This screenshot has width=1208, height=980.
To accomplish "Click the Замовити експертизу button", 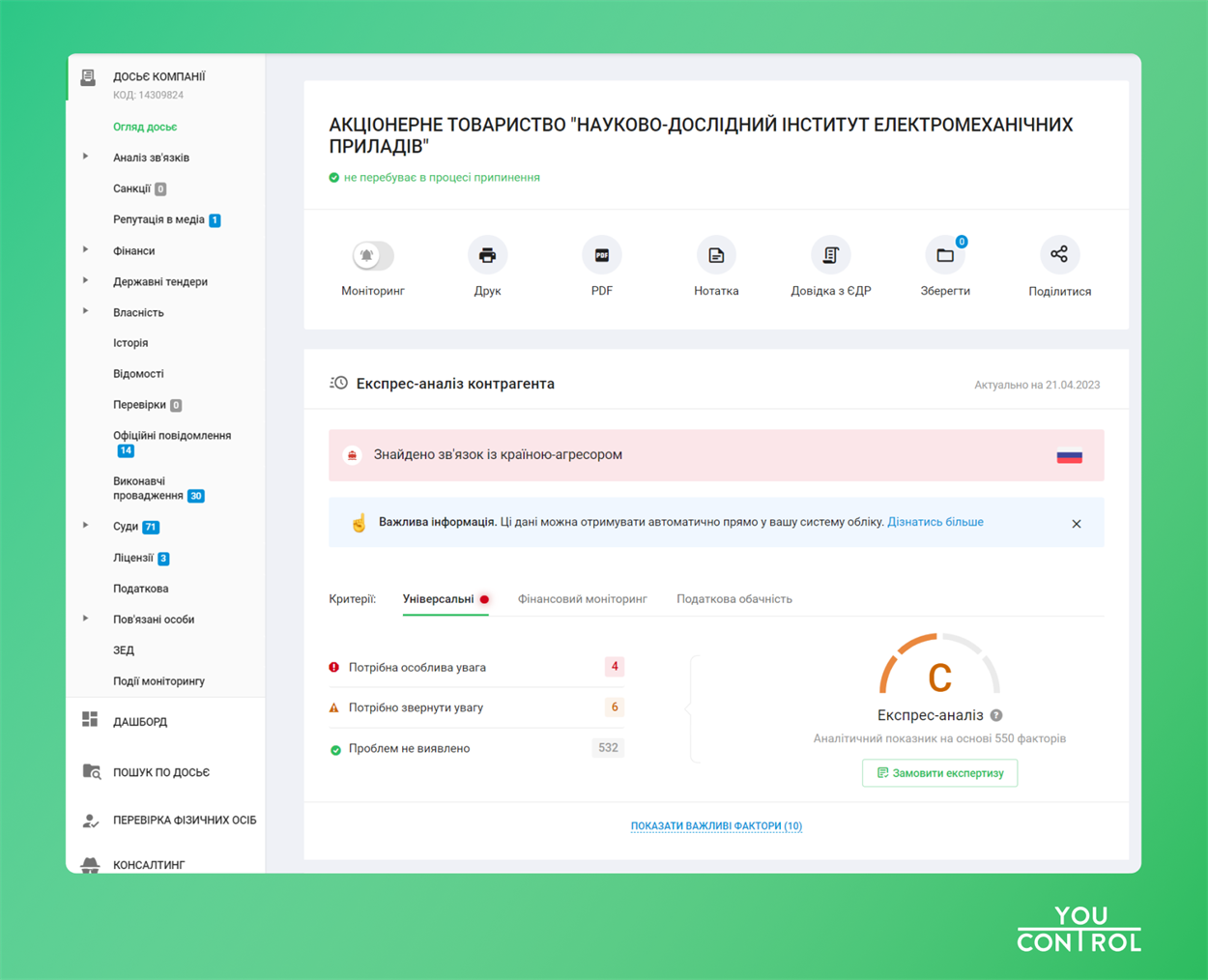I will (939, 773).
